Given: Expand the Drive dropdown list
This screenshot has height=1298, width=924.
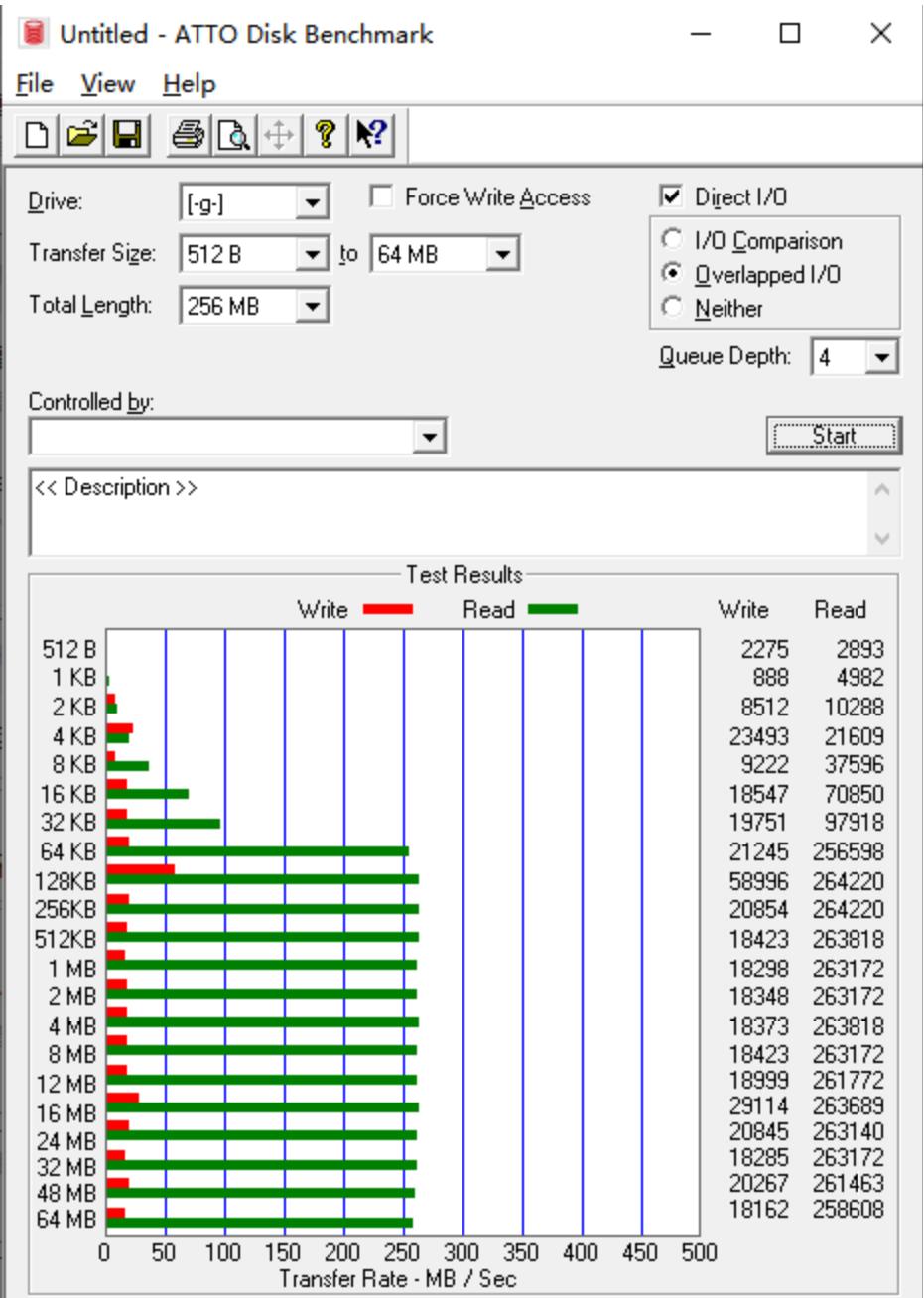Looking at the screenshot, I should click(313, 204).
